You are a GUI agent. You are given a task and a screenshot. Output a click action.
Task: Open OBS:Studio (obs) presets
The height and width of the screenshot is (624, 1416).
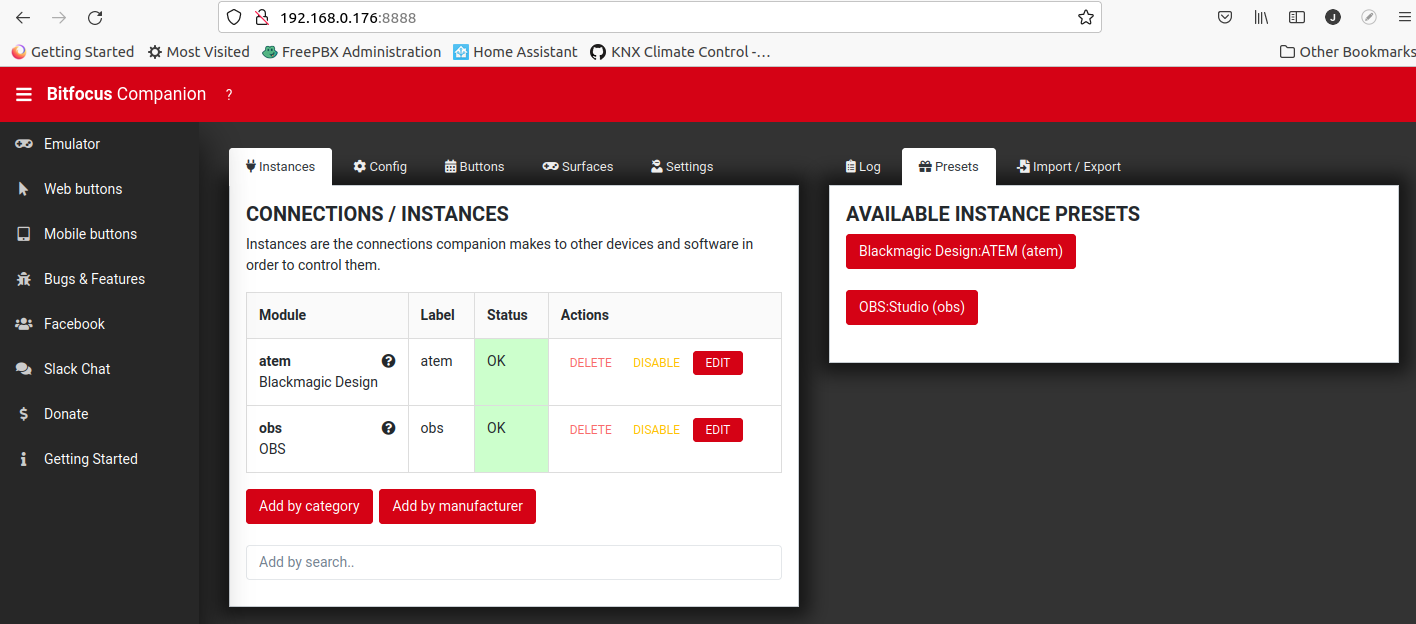tap(912, 307)
